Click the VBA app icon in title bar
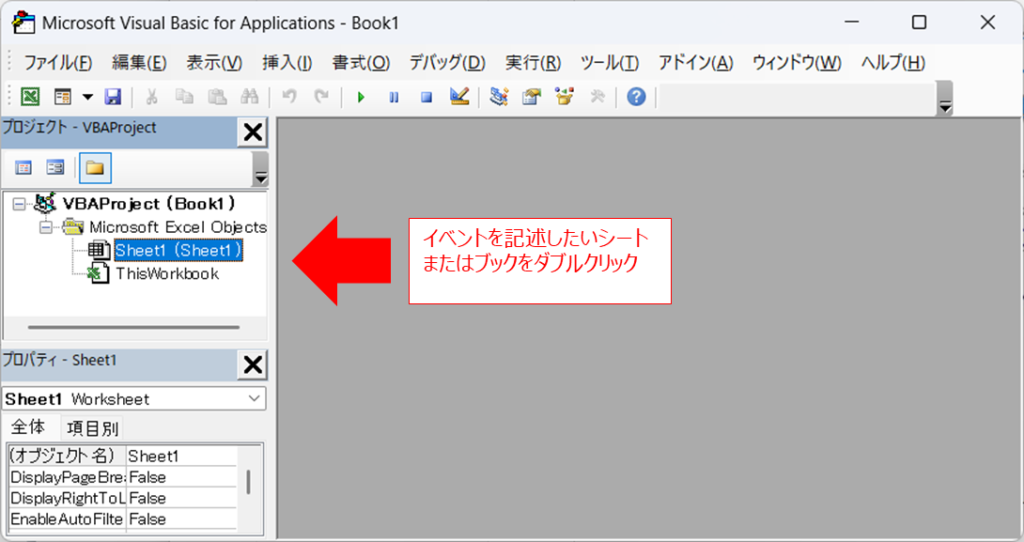The height and width of the screenshot is (542, 1024). [x=24, y=23]
